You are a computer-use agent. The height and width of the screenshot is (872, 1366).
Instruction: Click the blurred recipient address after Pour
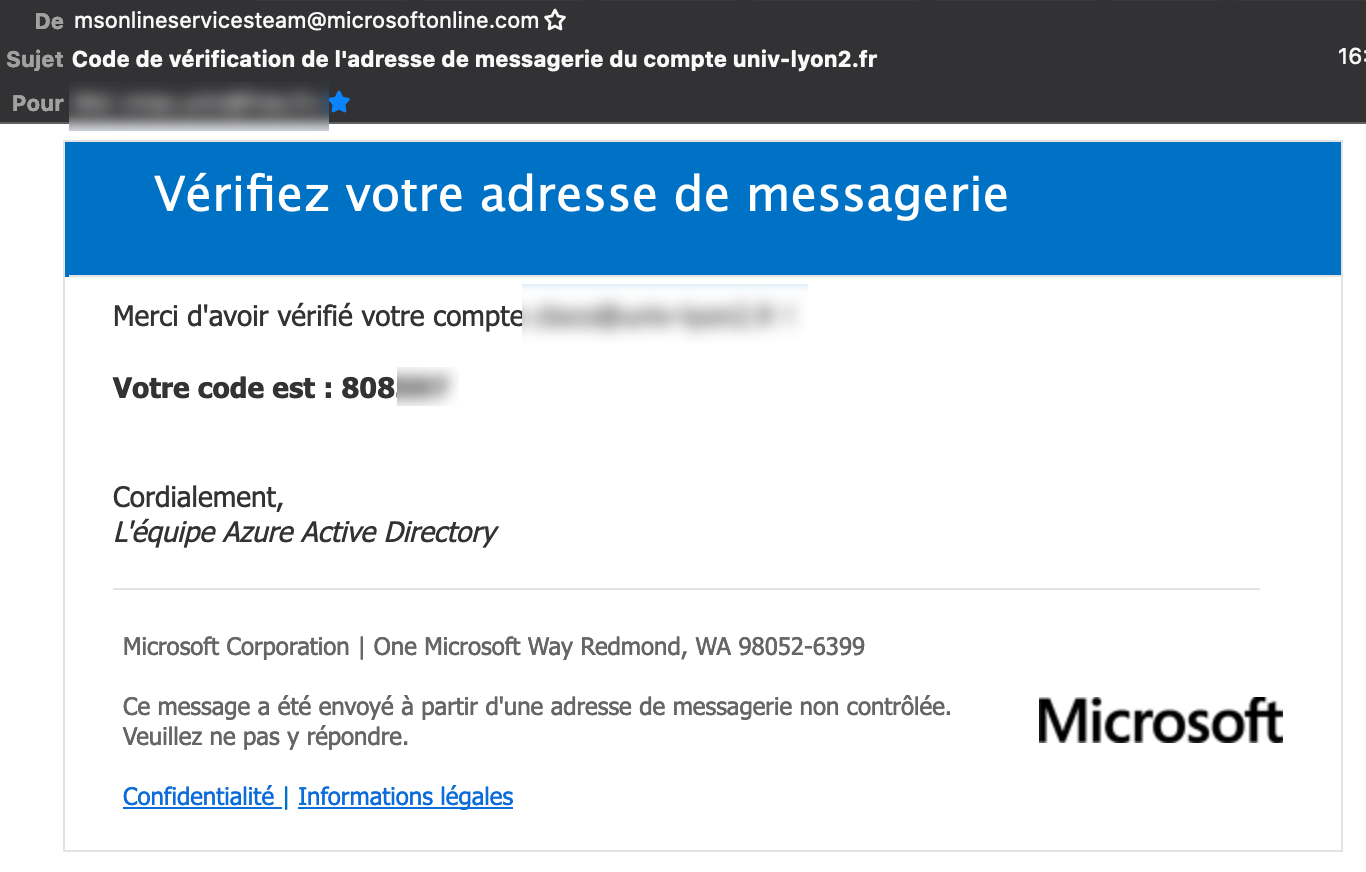click(199, 103)
